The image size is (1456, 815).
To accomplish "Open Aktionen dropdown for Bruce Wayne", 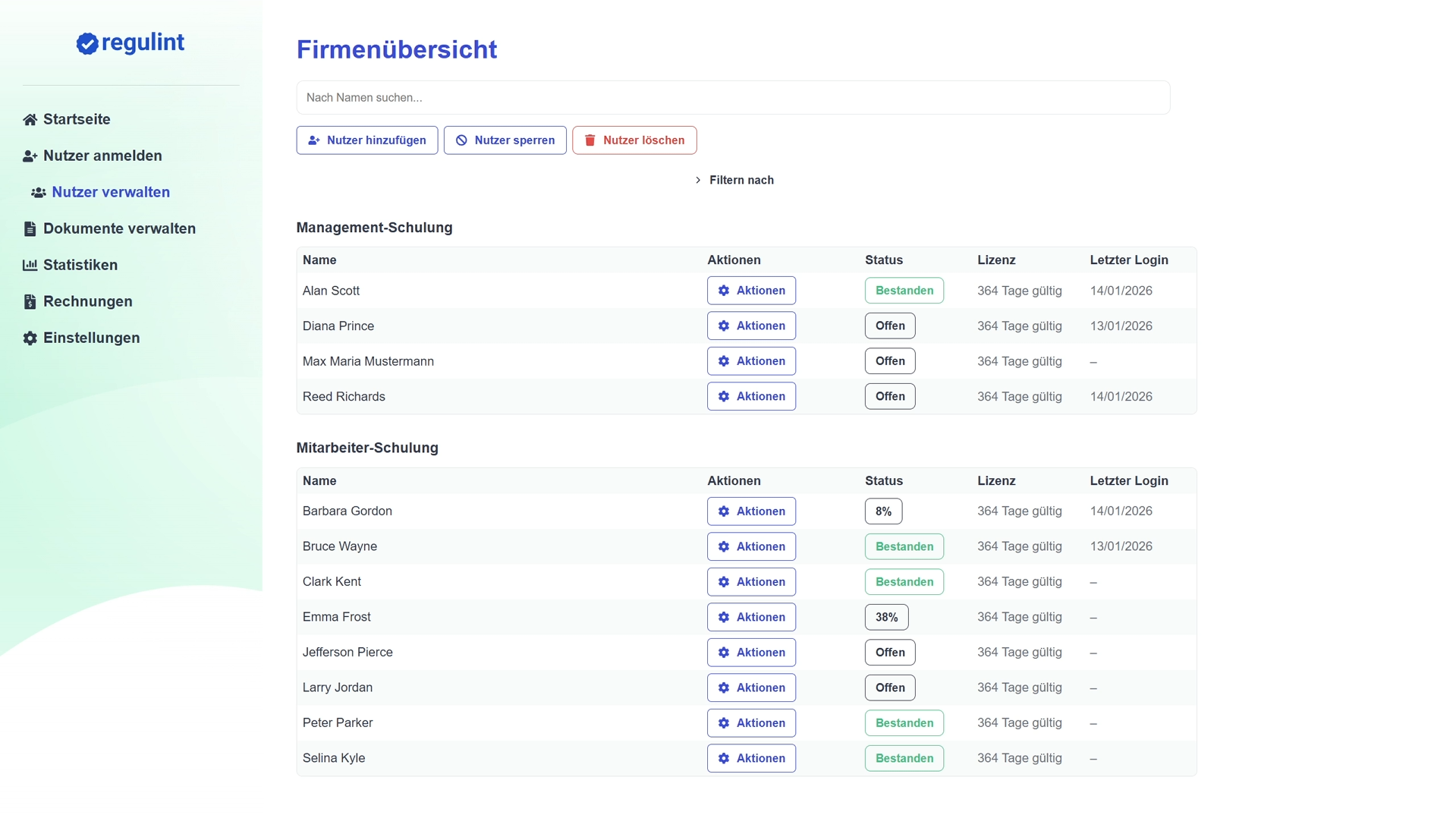I will pos(751,546).
